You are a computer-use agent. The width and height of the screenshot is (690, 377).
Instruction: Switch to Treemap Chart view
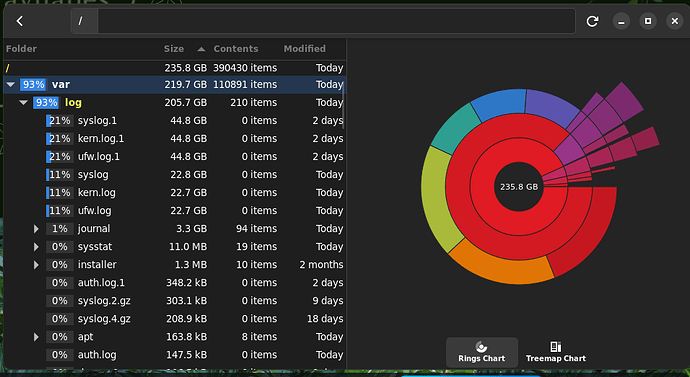pos(556,352)
